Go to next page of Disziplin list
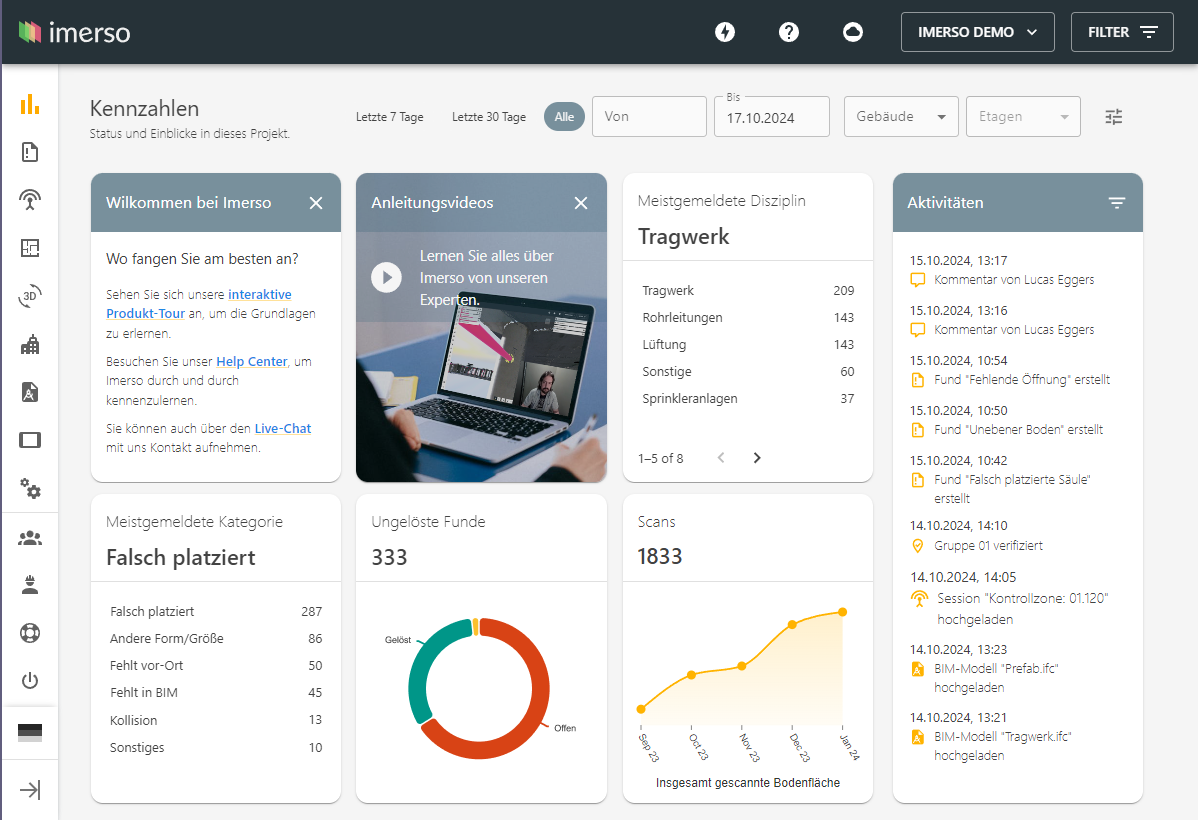1198x820 pixels. 757,458
